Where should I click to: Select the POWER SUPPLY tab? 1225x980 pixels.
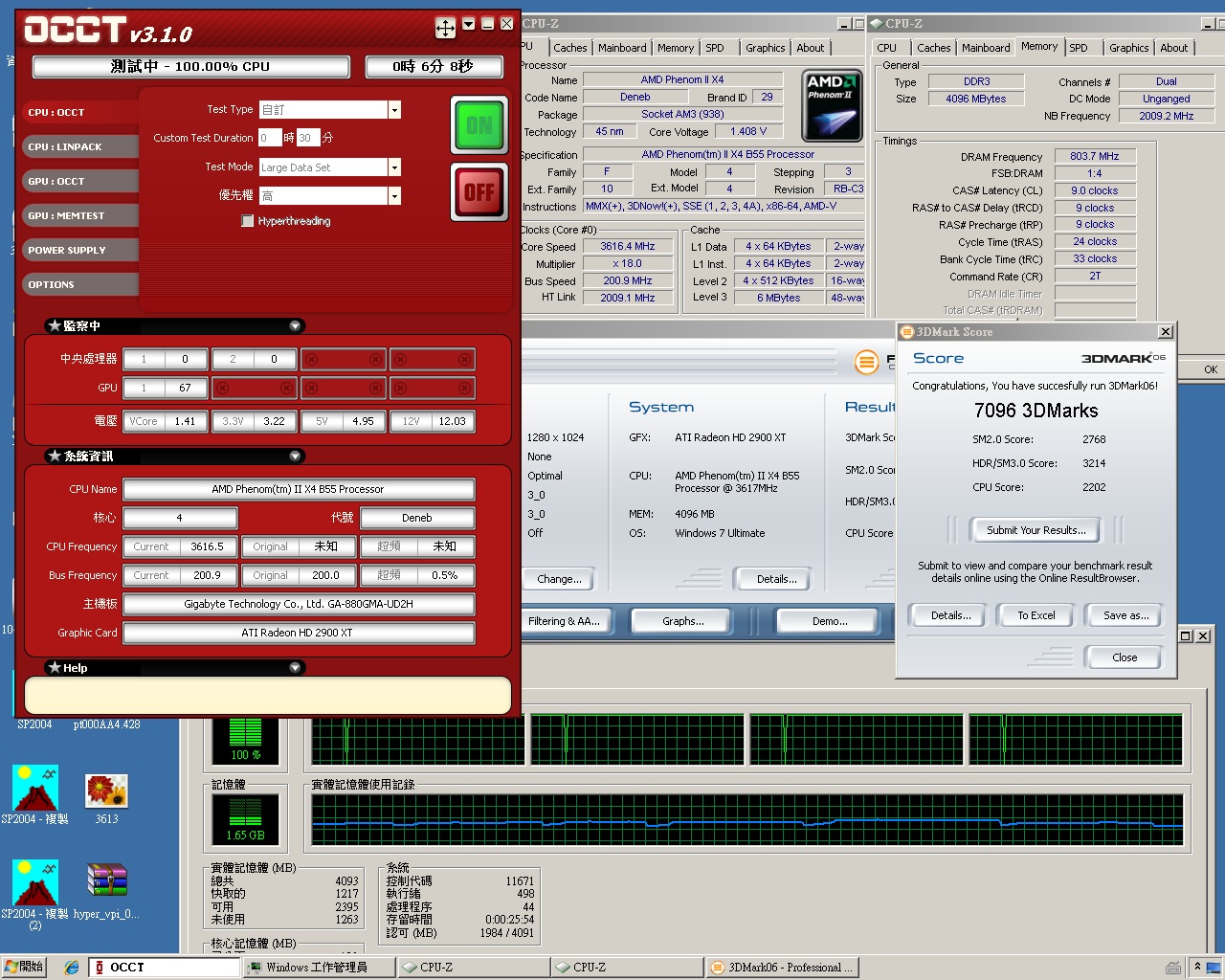80,250
